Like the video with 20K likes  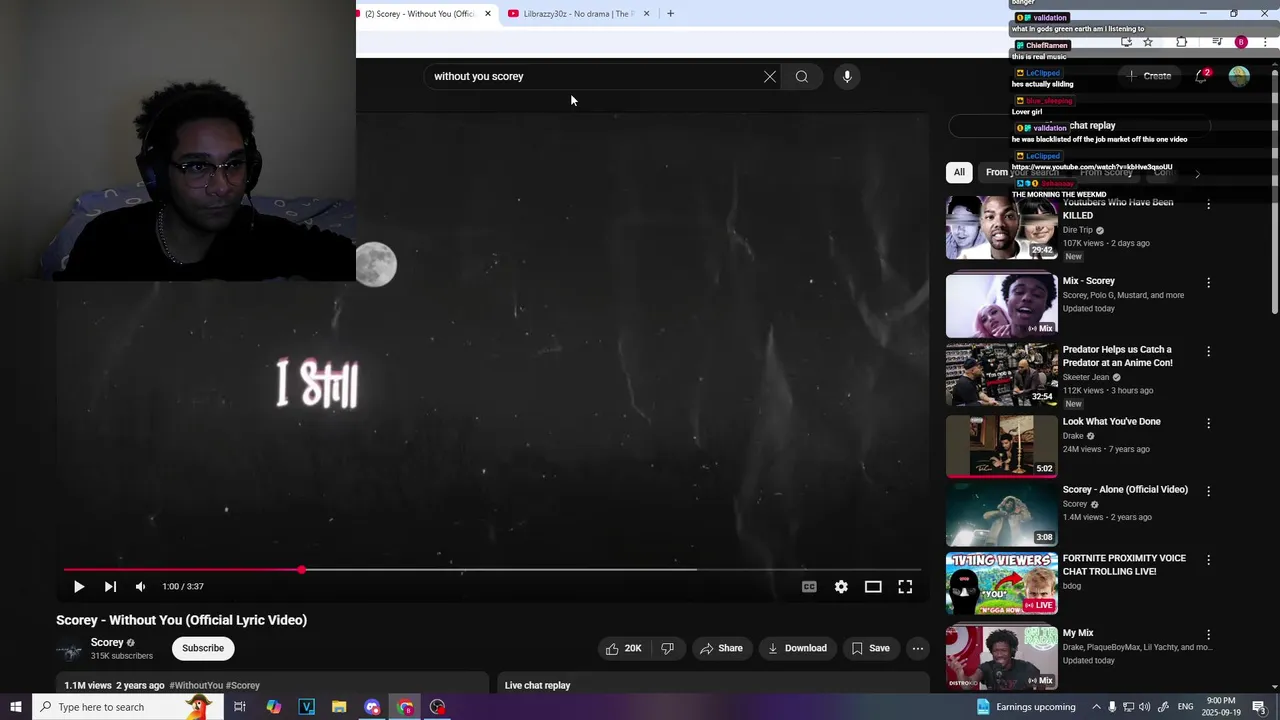tap(623, 648)
